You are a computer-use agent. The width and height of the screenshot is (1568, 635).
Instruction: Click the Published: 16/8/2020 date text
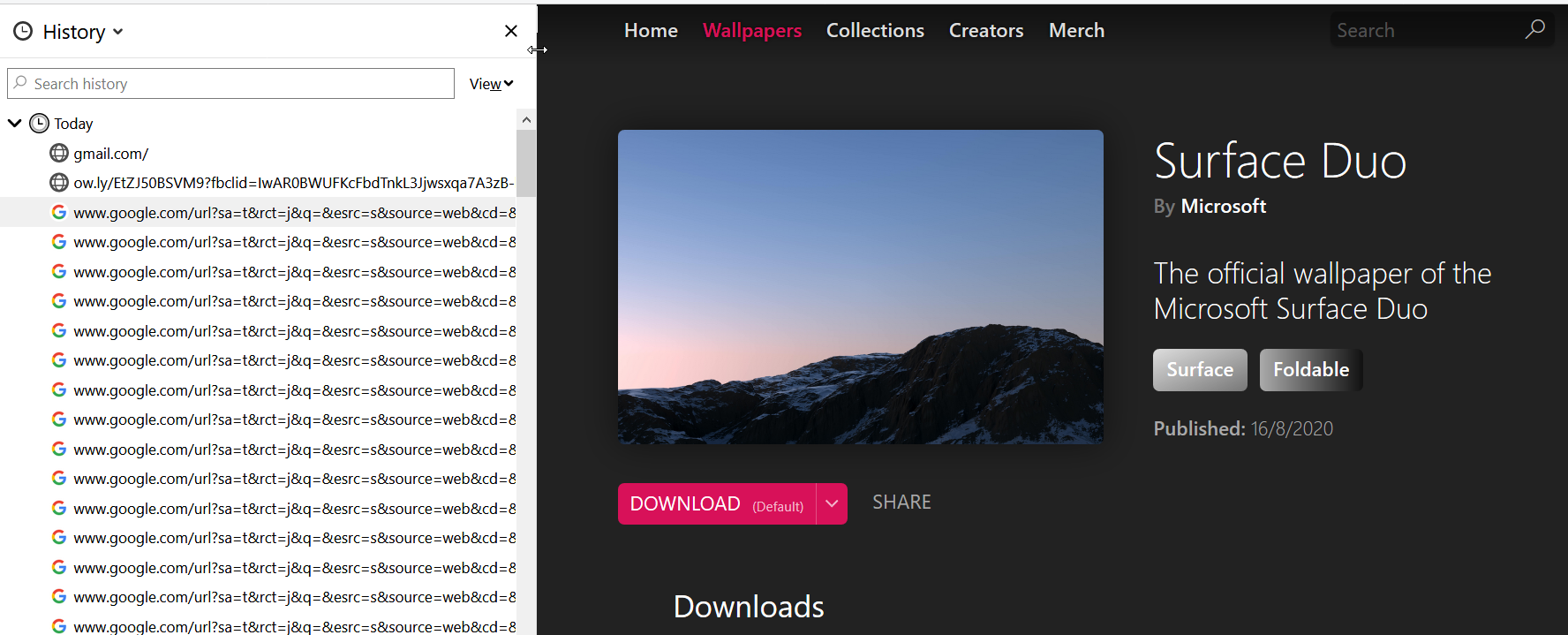(1243, 428)
